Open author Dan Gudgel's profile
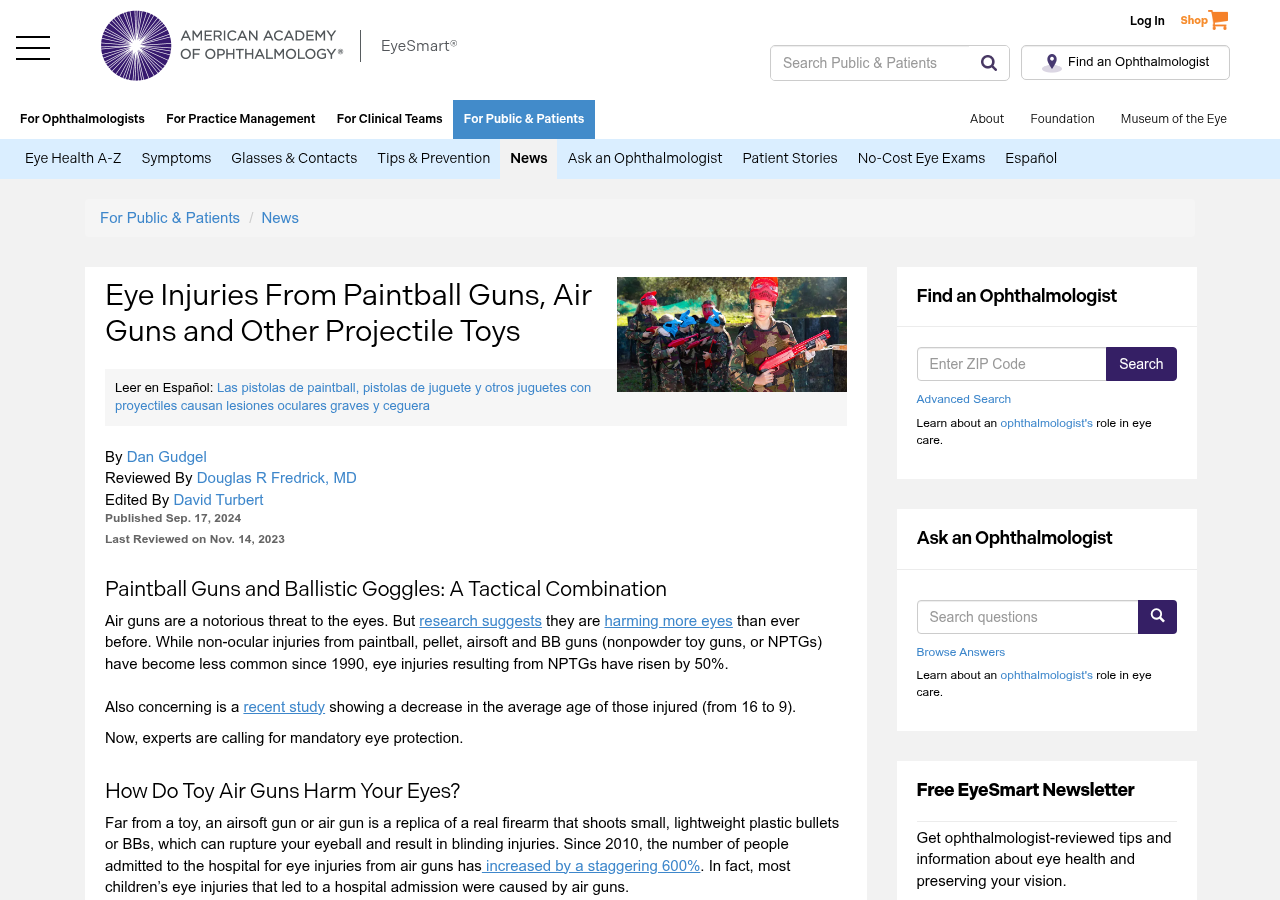1280x900 pixels. coord(166,457)
